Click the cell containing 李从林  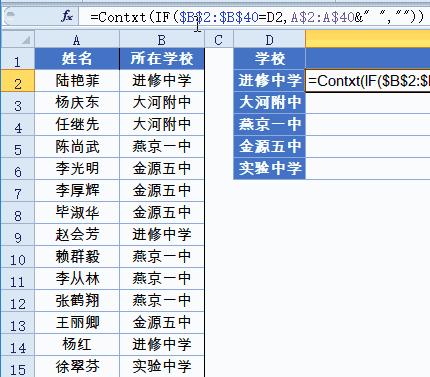pos(77,279)
